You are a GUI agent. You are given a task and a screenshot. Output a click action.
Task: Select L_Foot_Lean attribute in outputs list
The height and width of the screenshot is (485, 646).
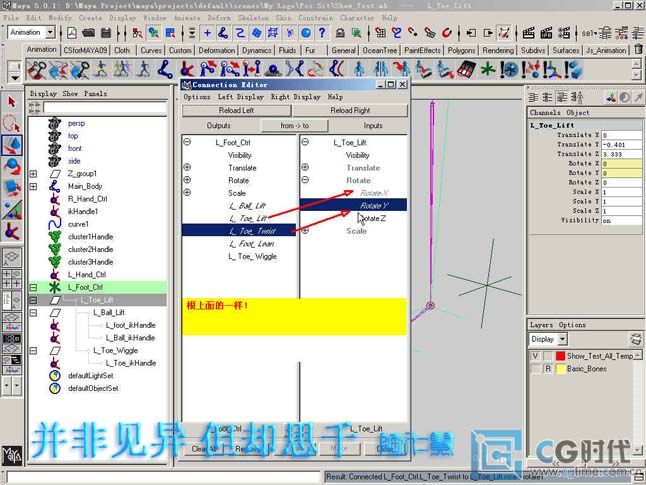point(252,244)
